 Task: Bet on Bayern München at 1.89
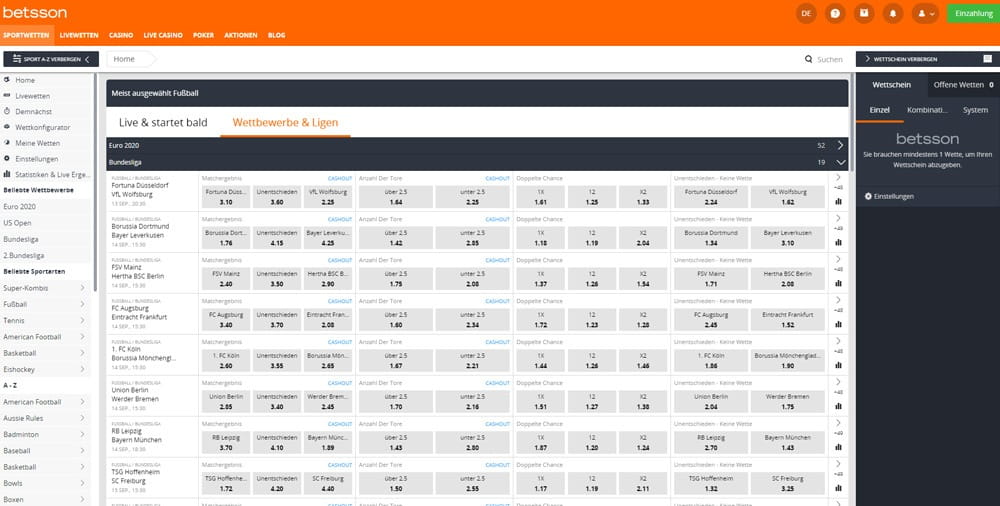point(328,442)
